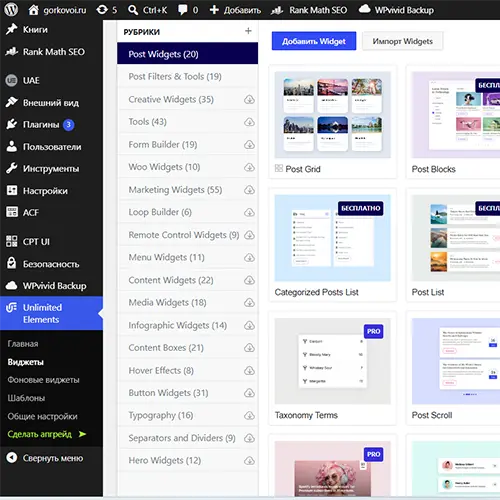Open the Post Grid widget thumbnail

pyautogui.click(x=332, y=115)
